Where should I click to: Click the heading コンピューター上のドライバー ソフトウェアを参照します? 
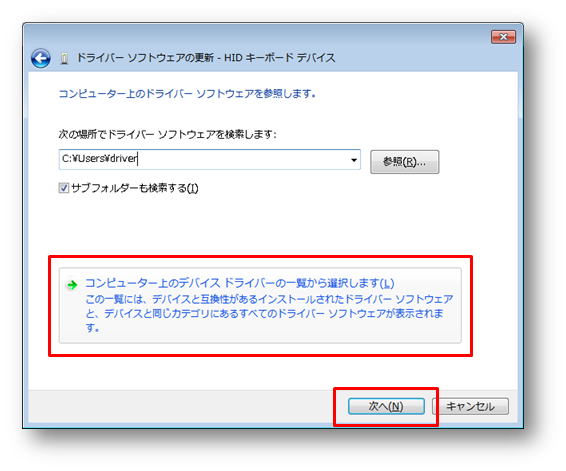[x=187, y=94]
